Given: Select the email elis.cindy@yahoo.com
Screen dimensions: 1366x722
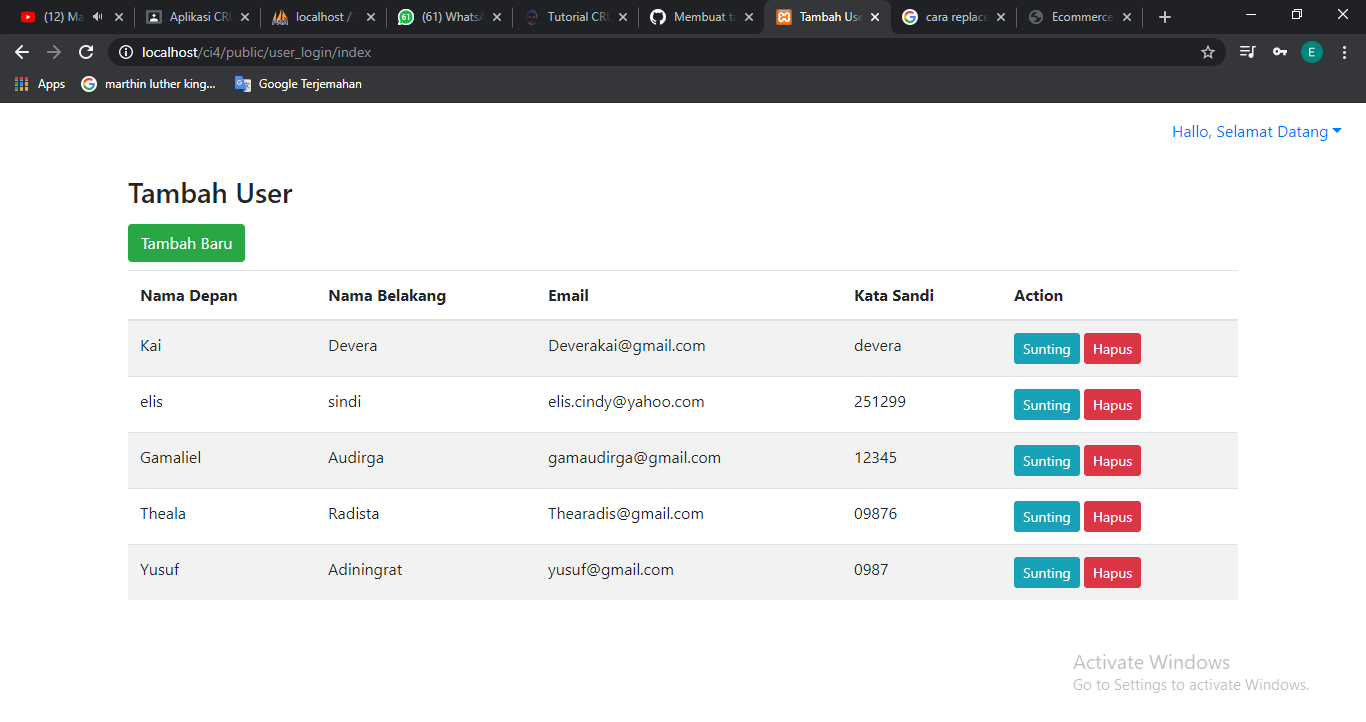Looking at the screenshot, I should pos(626,402).
